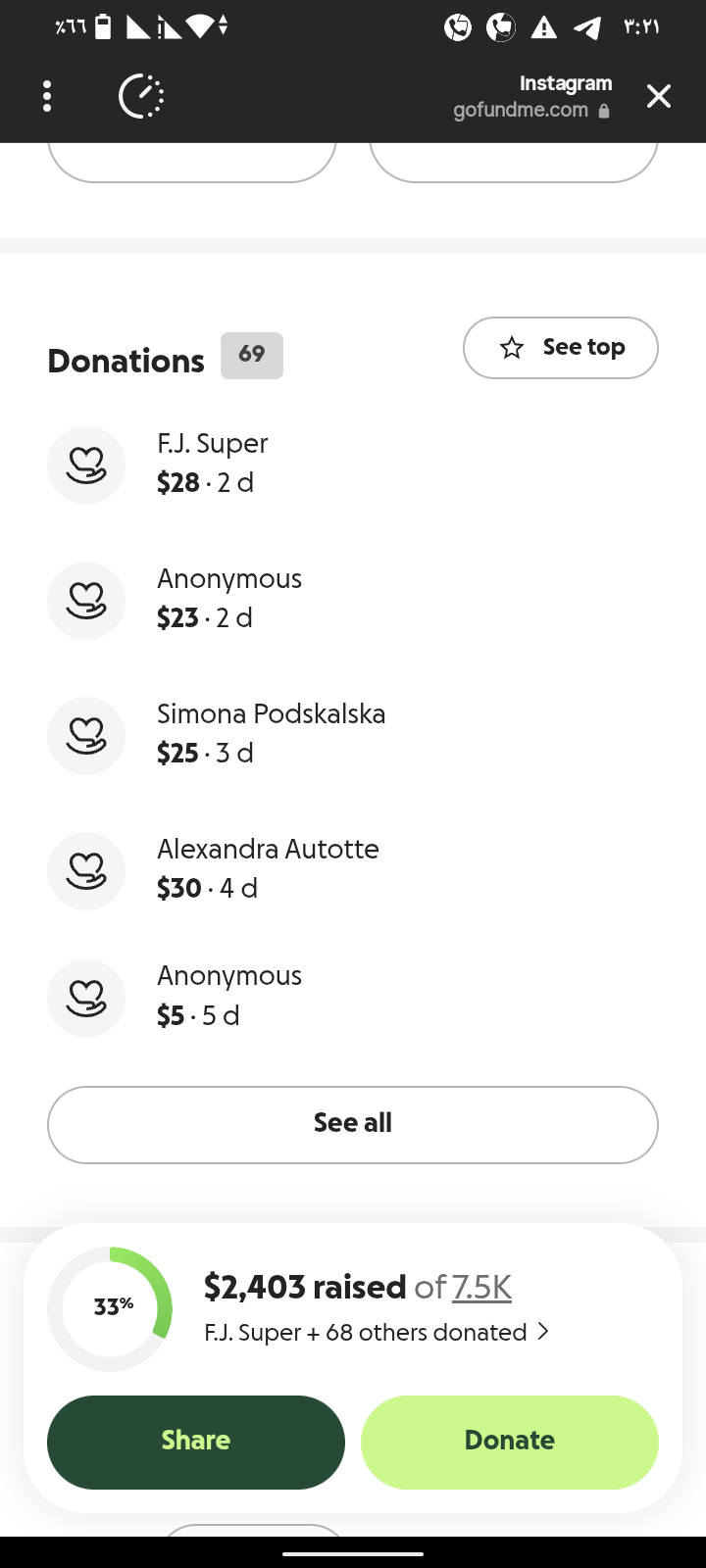Tap the heart-hand icon beside F.J. Super
This screenshot has height=1568, width=706.
pyautogui.click(x=86, y=465)
